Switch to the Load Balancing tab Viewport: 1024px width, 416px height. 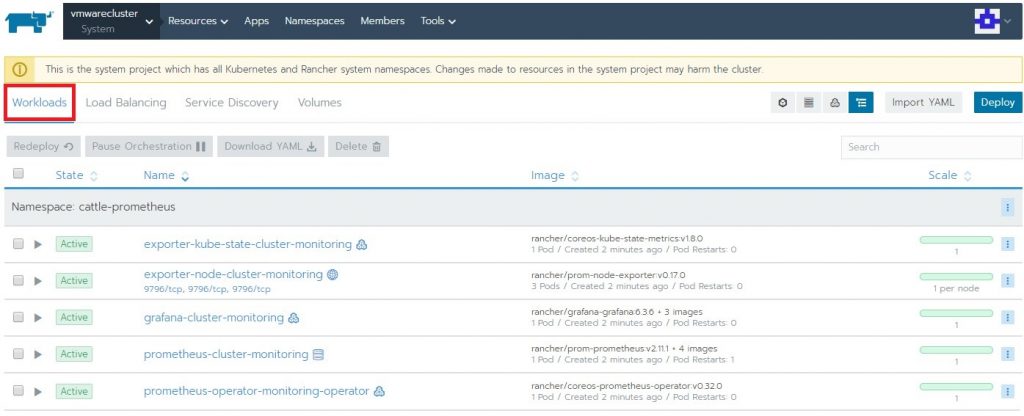[126, 103]
